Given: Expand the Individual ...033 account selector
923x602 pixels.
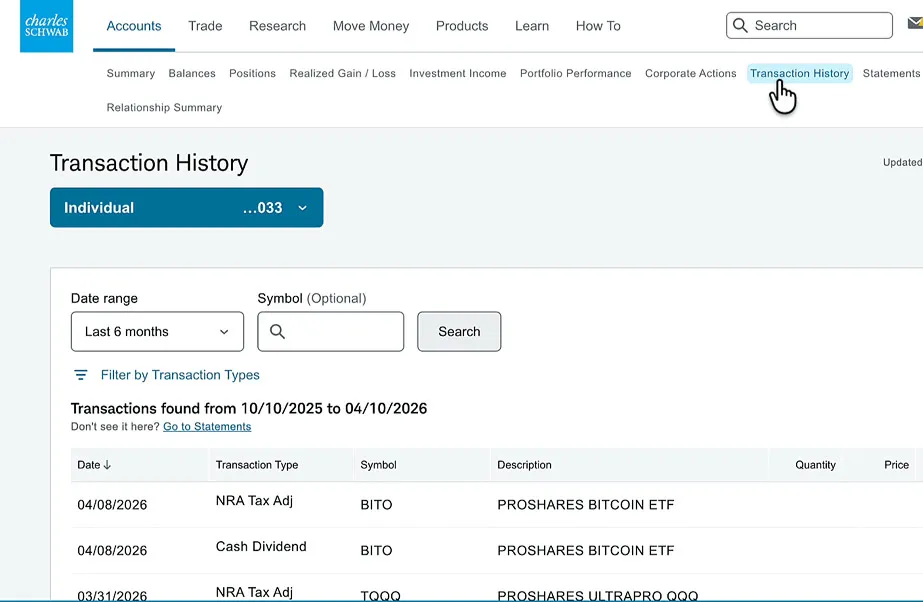Looking at the screenshot, I should [x=187, y=207].
